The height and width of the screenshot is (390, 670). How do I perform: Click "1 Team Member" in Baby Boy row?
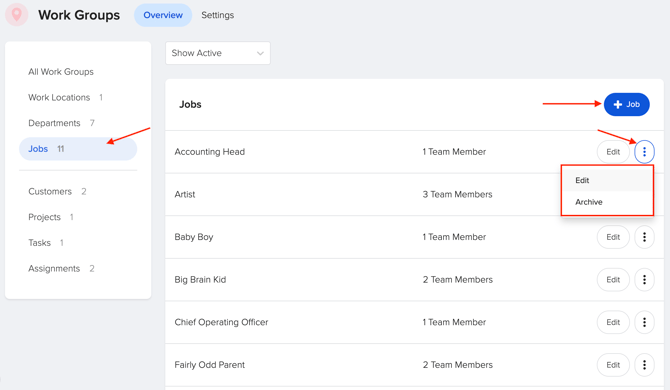click(454, 237)
